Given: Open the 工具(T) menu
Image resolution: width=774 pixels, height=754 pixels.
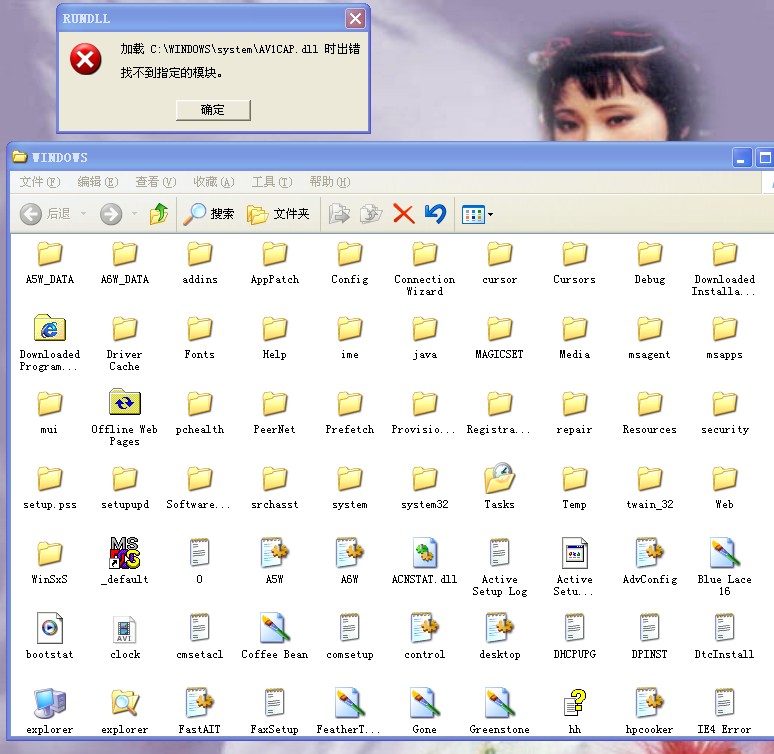Looking at the screenshot, I should (x=271, y=182).
